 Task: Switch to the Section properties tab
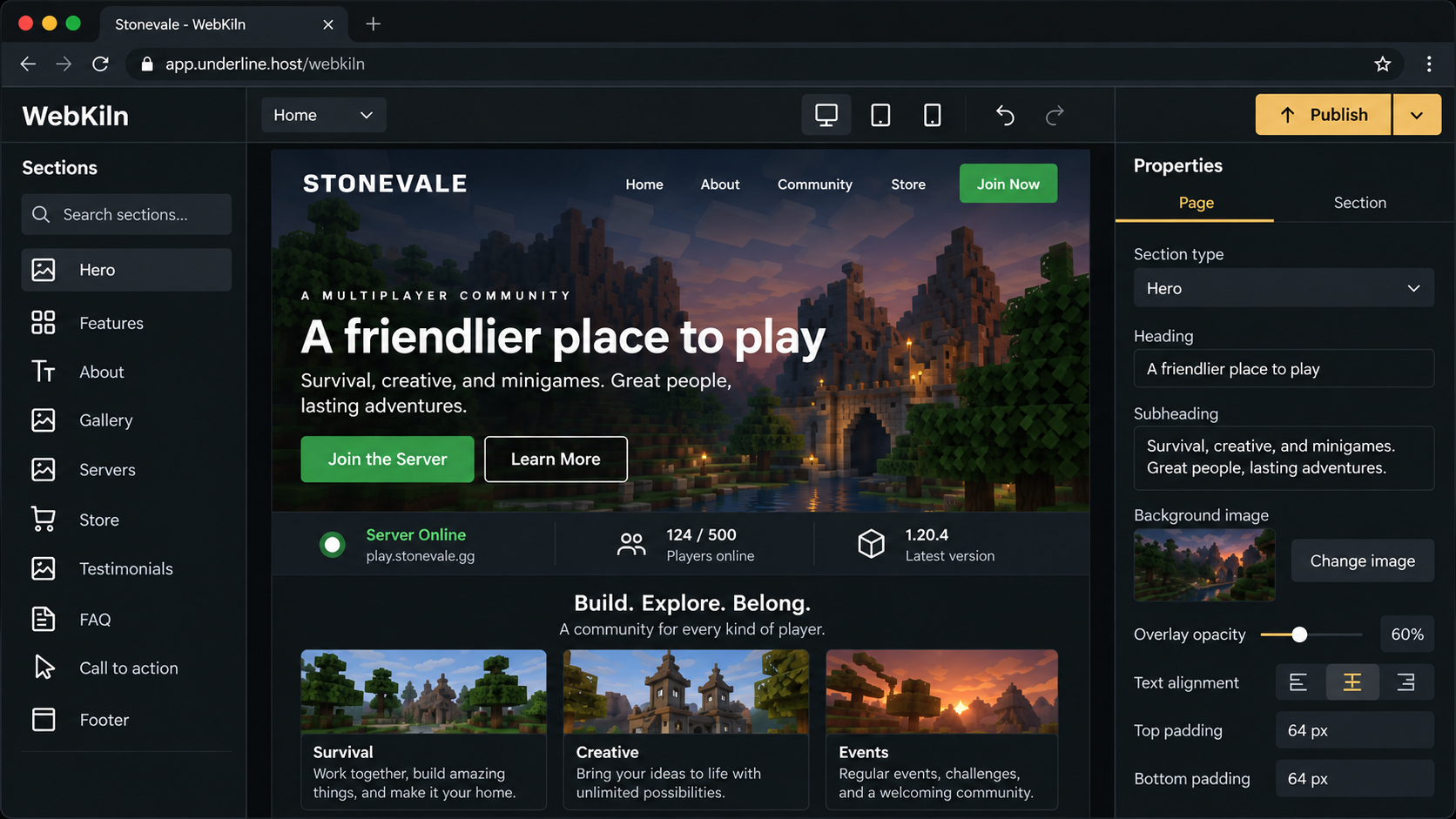tap(1359, 203)
